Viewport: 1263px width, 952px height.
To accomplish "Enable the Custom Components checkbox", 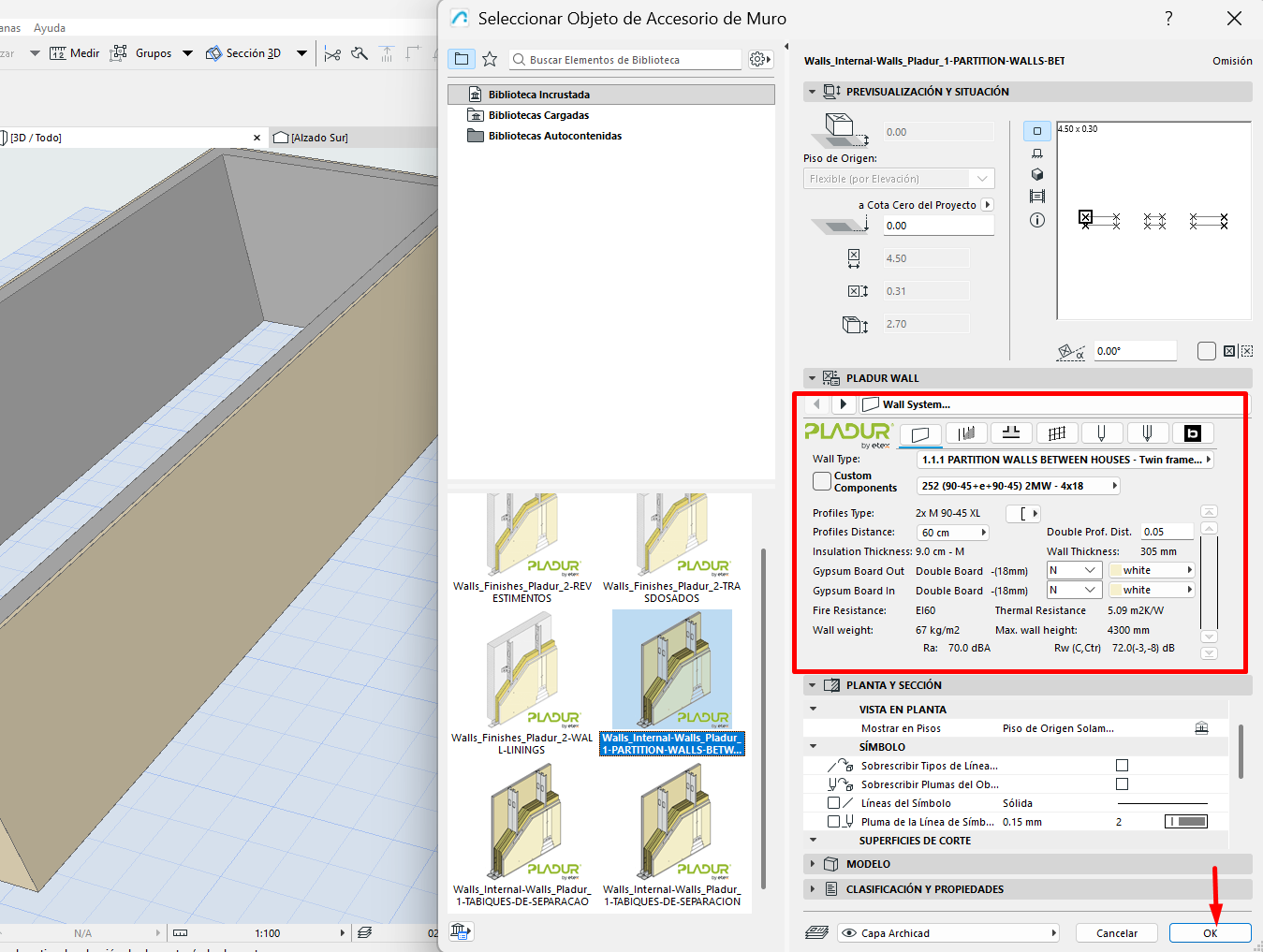I will coord(822,481).
